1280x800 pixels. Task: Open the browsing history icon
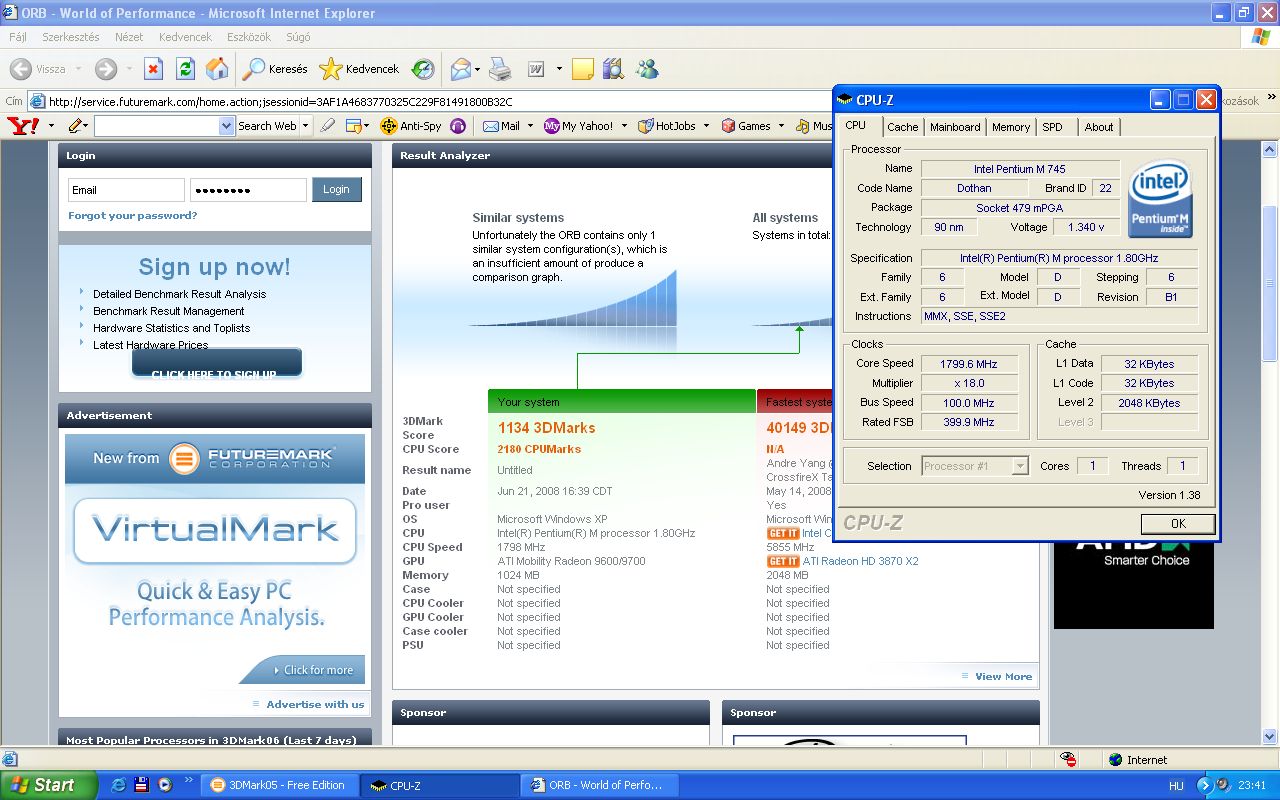[423, 69]
